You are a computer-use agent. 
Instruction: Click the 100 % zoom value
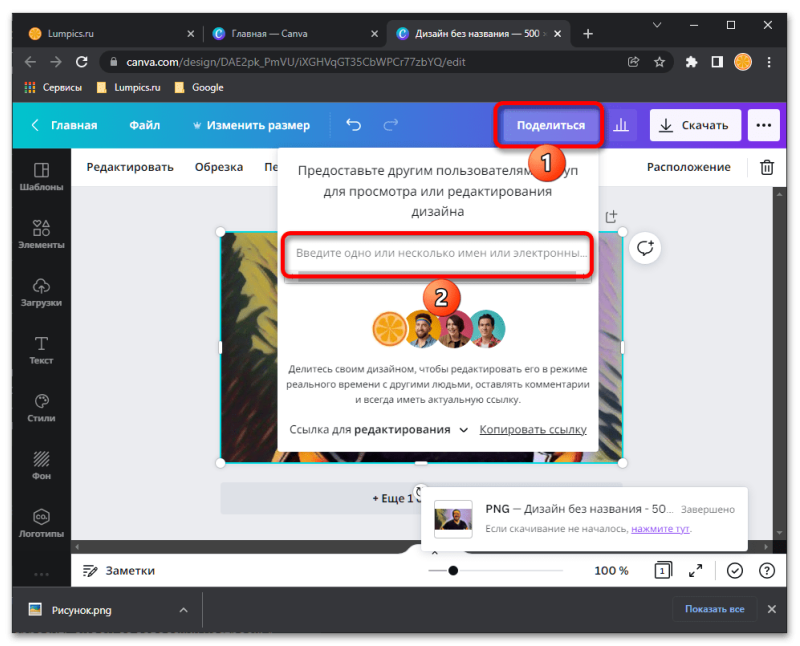point(611,570)
